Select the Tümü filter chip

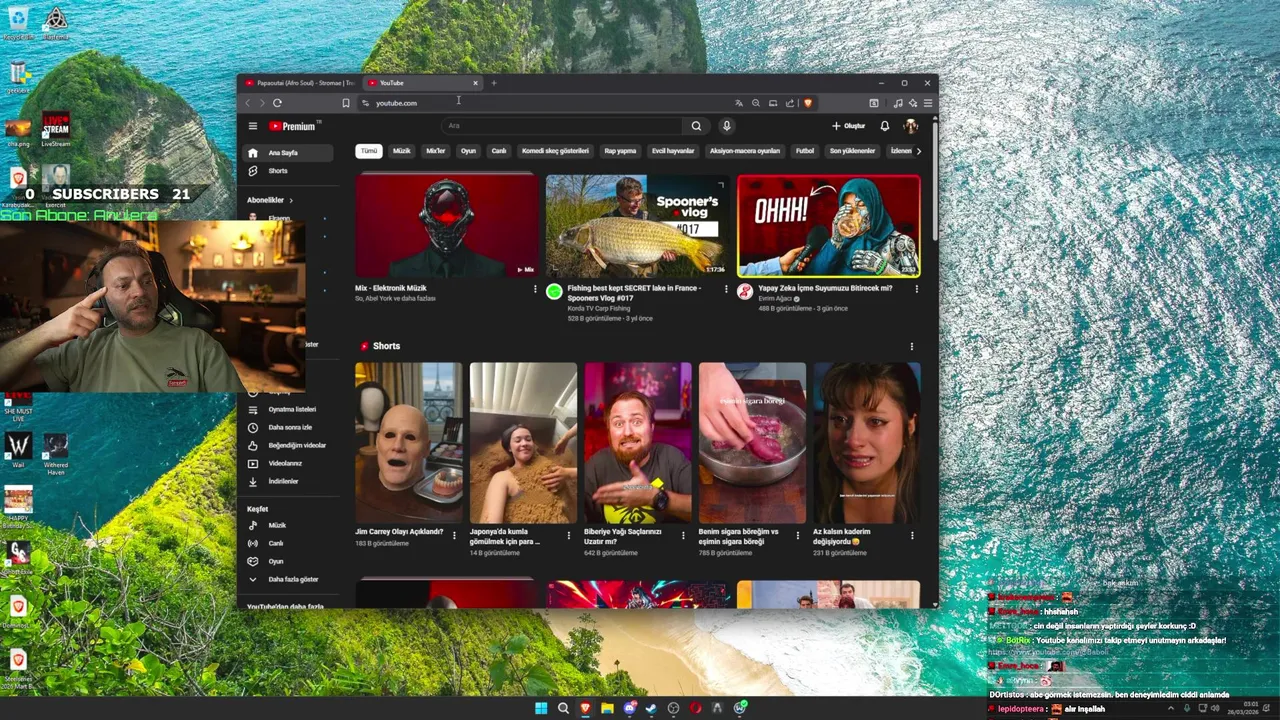point(369,151)
